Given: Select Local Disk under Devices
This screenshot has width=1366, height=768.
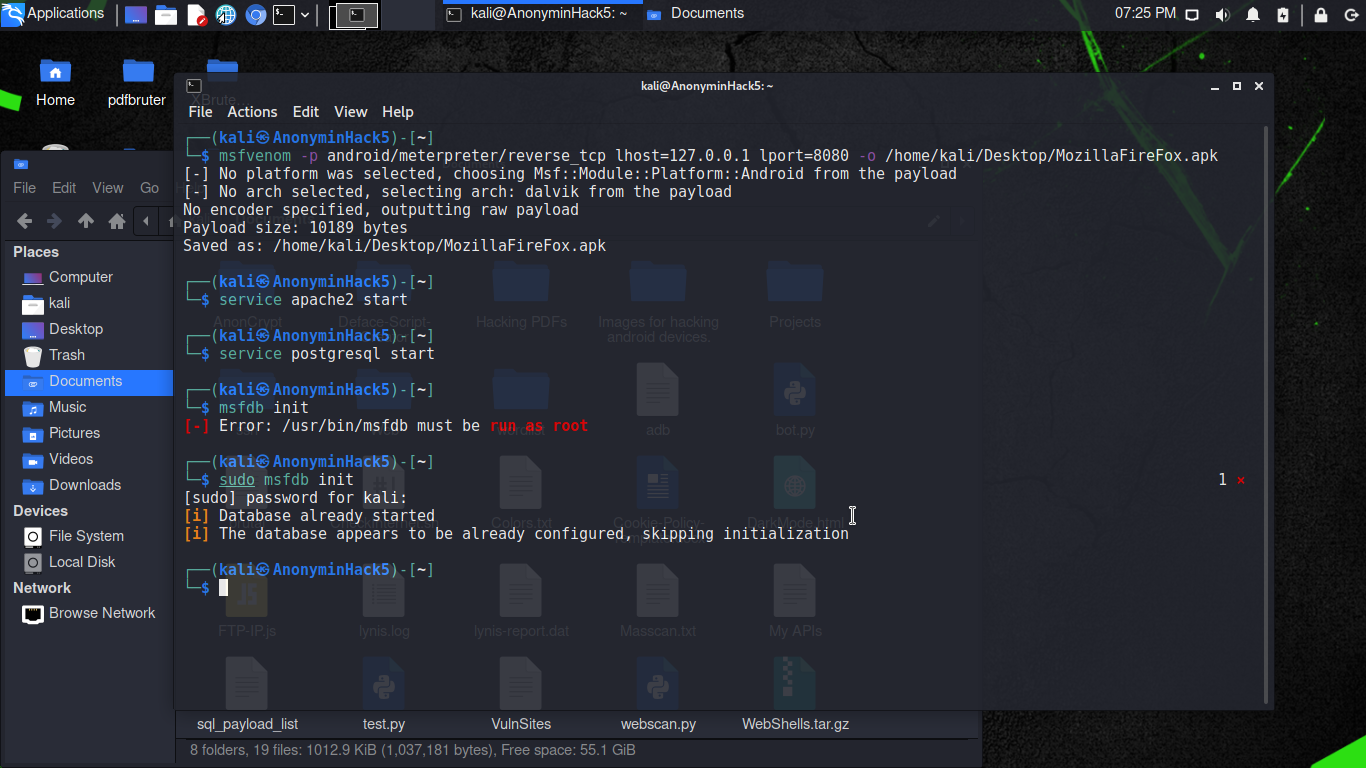Looking at the screenshot, I should [x=89, y=562].
